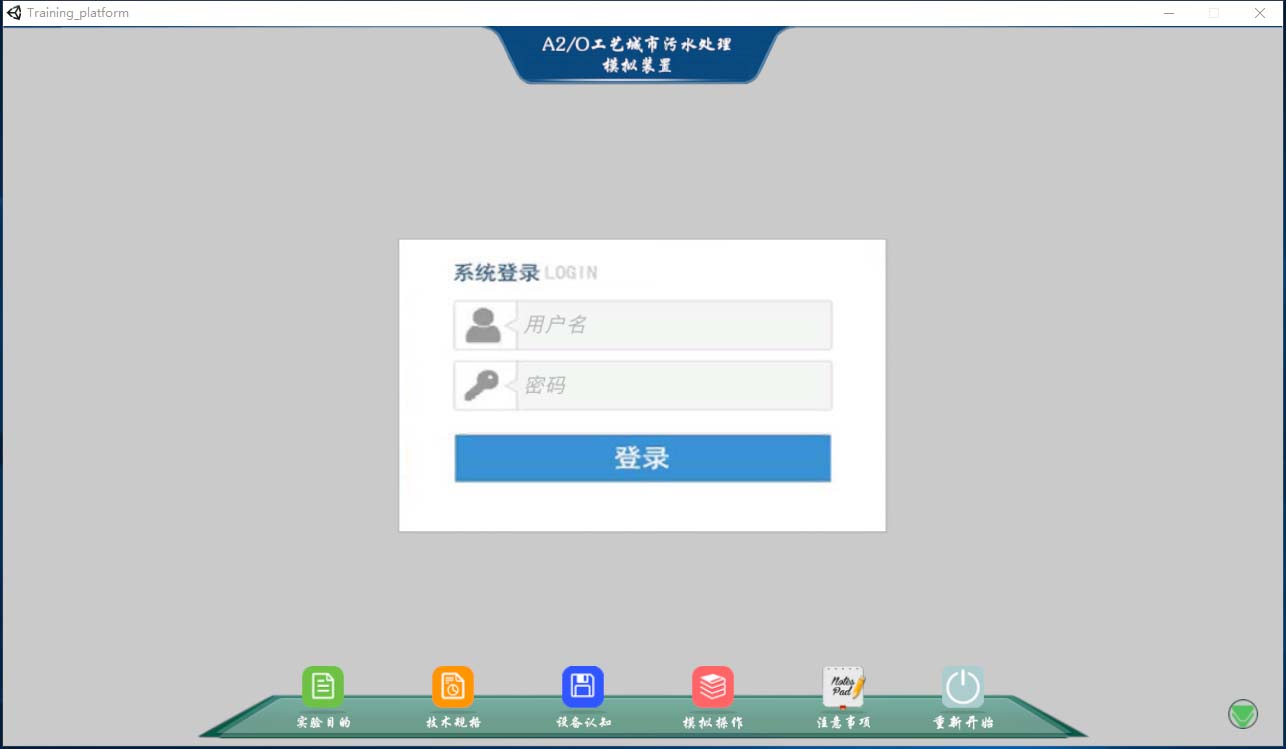The height and width of the screenshot is (749, 1286).
Task: Click inside the 用户名 username field
Action: point(672,324)
